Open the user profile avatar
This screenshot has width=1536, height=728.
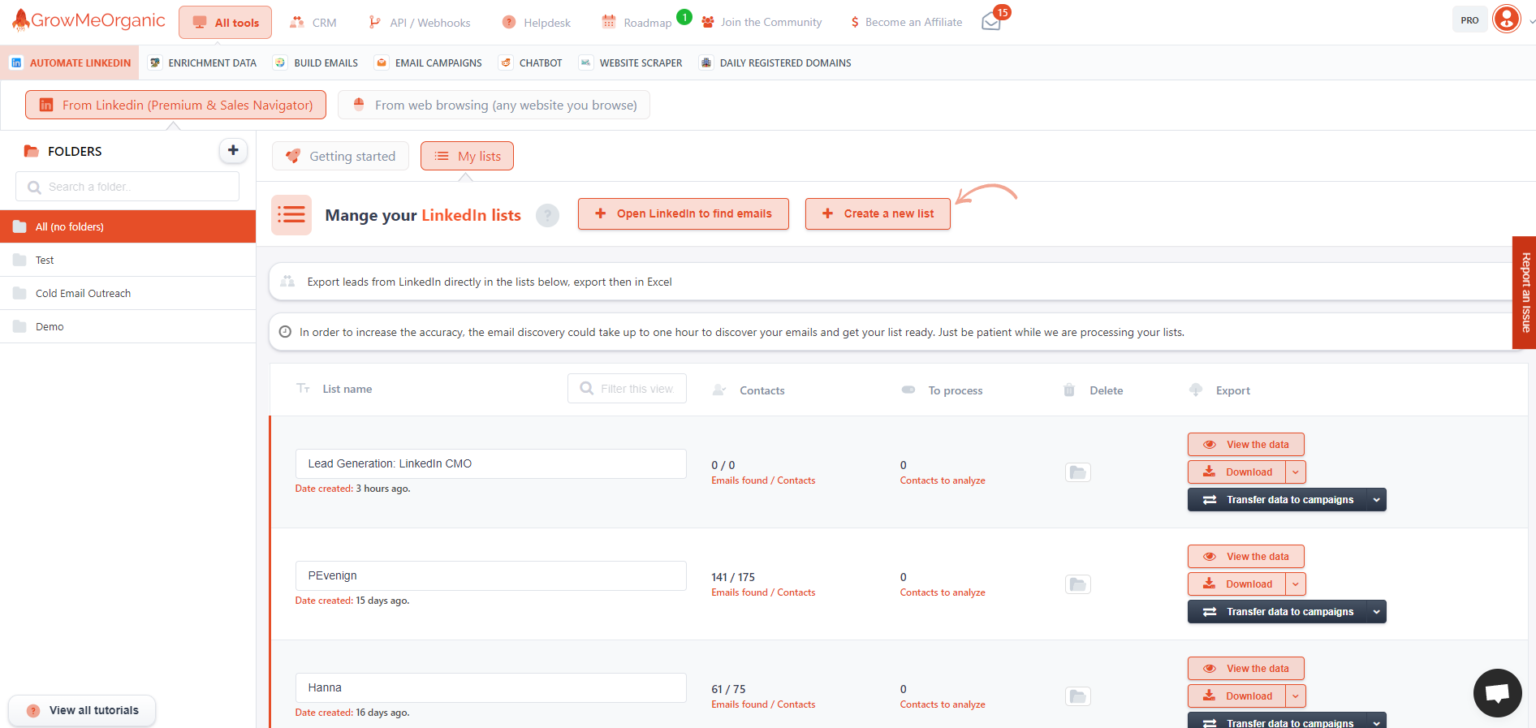click(1505, 19)
